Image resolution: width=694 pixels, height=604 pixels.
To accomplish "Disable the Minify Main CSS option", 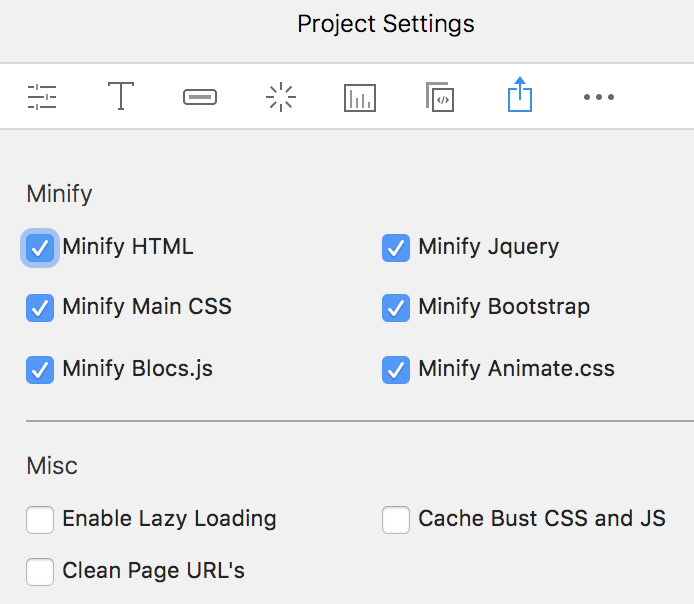I will point(40,308).
